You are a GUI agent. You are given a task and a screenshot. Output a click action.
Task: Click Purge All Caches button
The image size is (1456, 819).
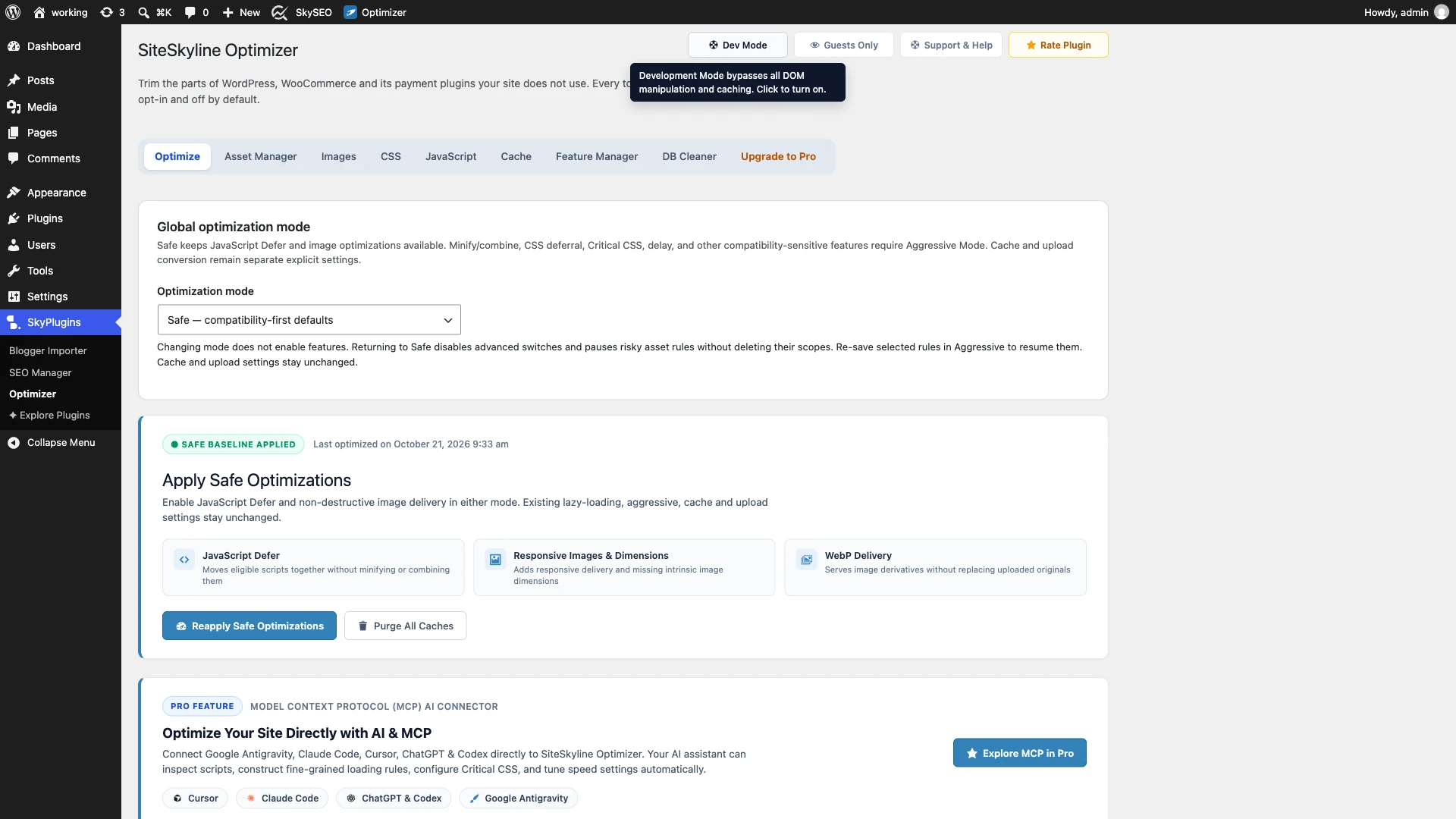(405, 626)
